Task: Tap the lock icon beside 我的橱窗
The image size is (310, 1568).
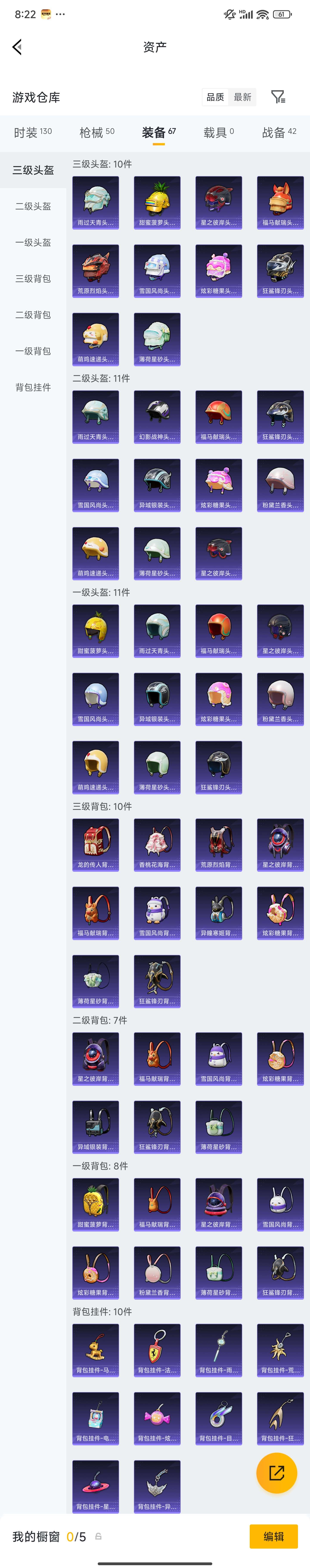Action: 98,1536
